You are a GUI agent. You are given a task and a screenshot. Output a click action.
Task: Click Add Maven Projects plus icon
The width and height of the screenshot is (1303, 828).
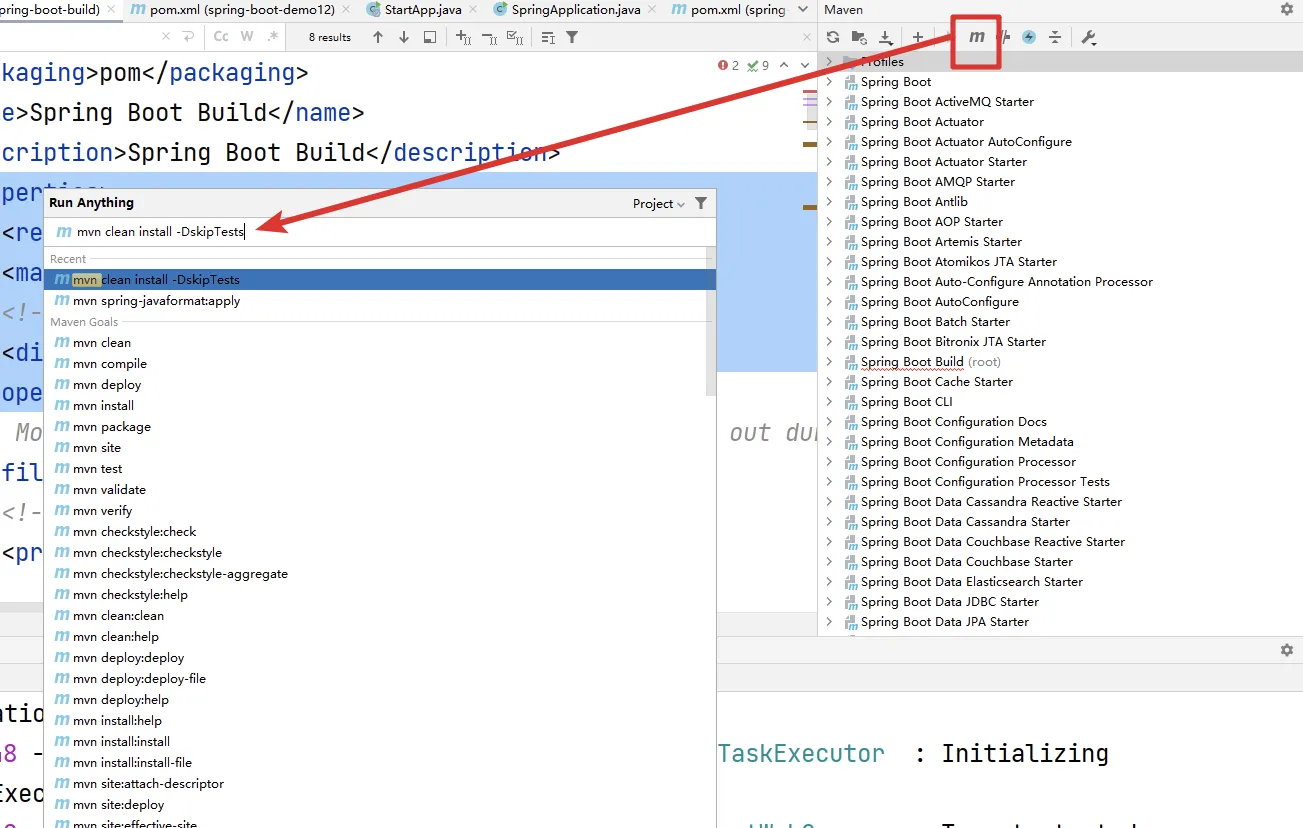[x=918, y=37]
